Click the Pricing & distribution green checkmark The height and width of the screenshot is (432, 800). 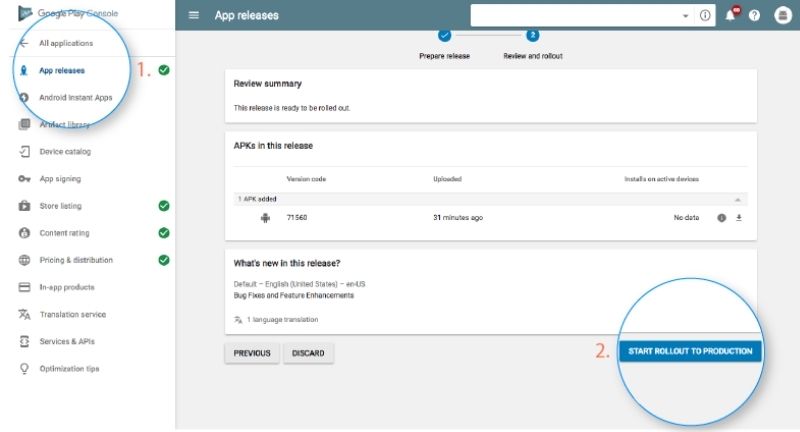(x=164, y=260)
